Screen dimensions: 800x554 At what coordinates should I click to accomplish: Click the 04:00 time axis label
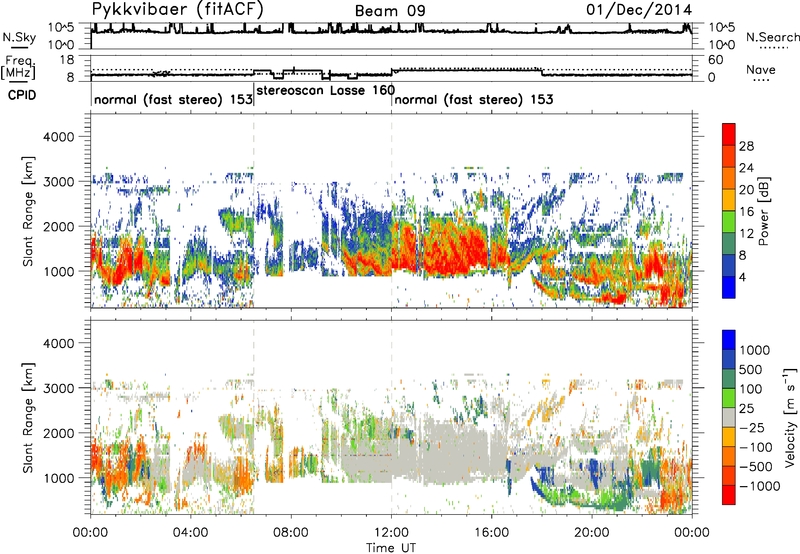(190, 533)
